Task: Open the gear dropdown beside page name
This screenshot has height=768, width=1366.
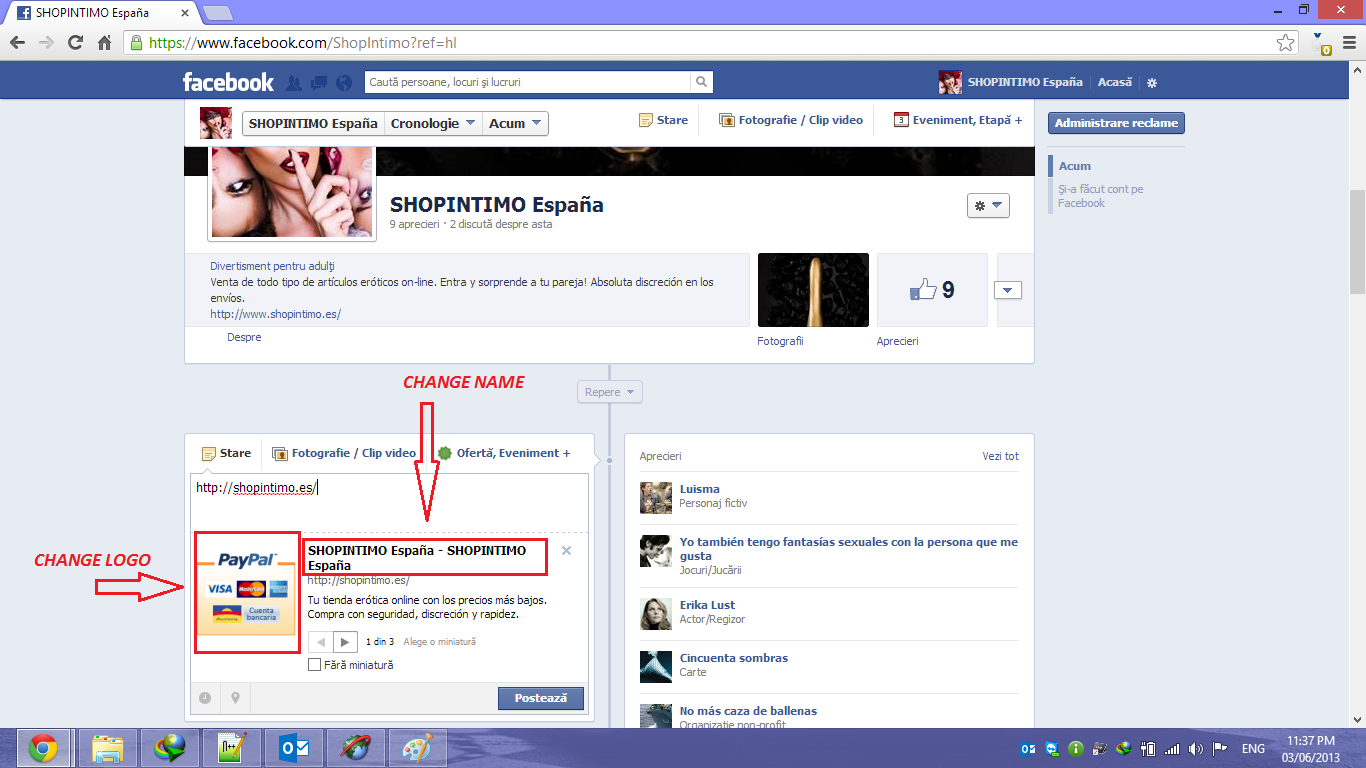Action: (988, 205)
